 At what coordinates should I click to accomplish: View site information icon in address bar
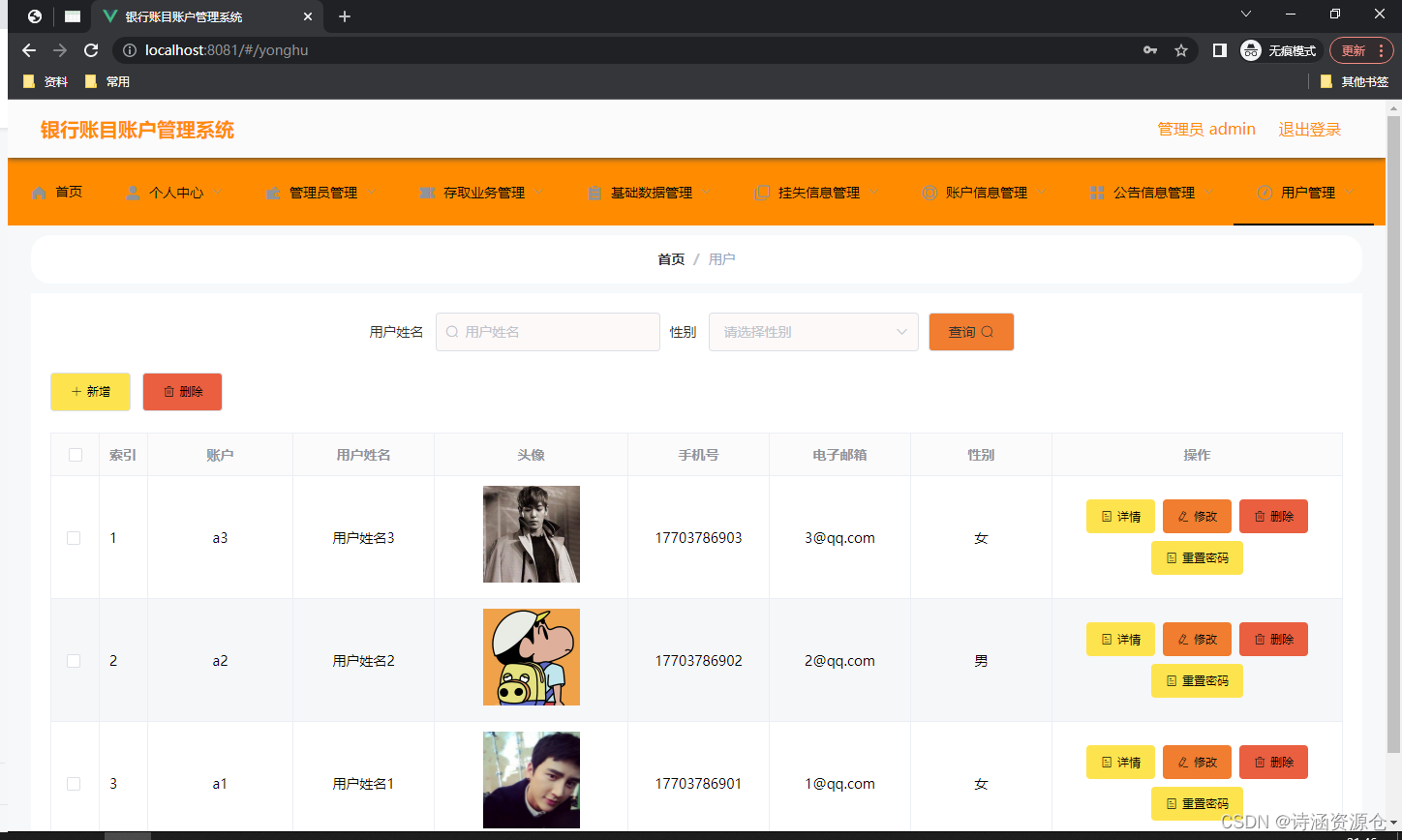coord(130,50)
